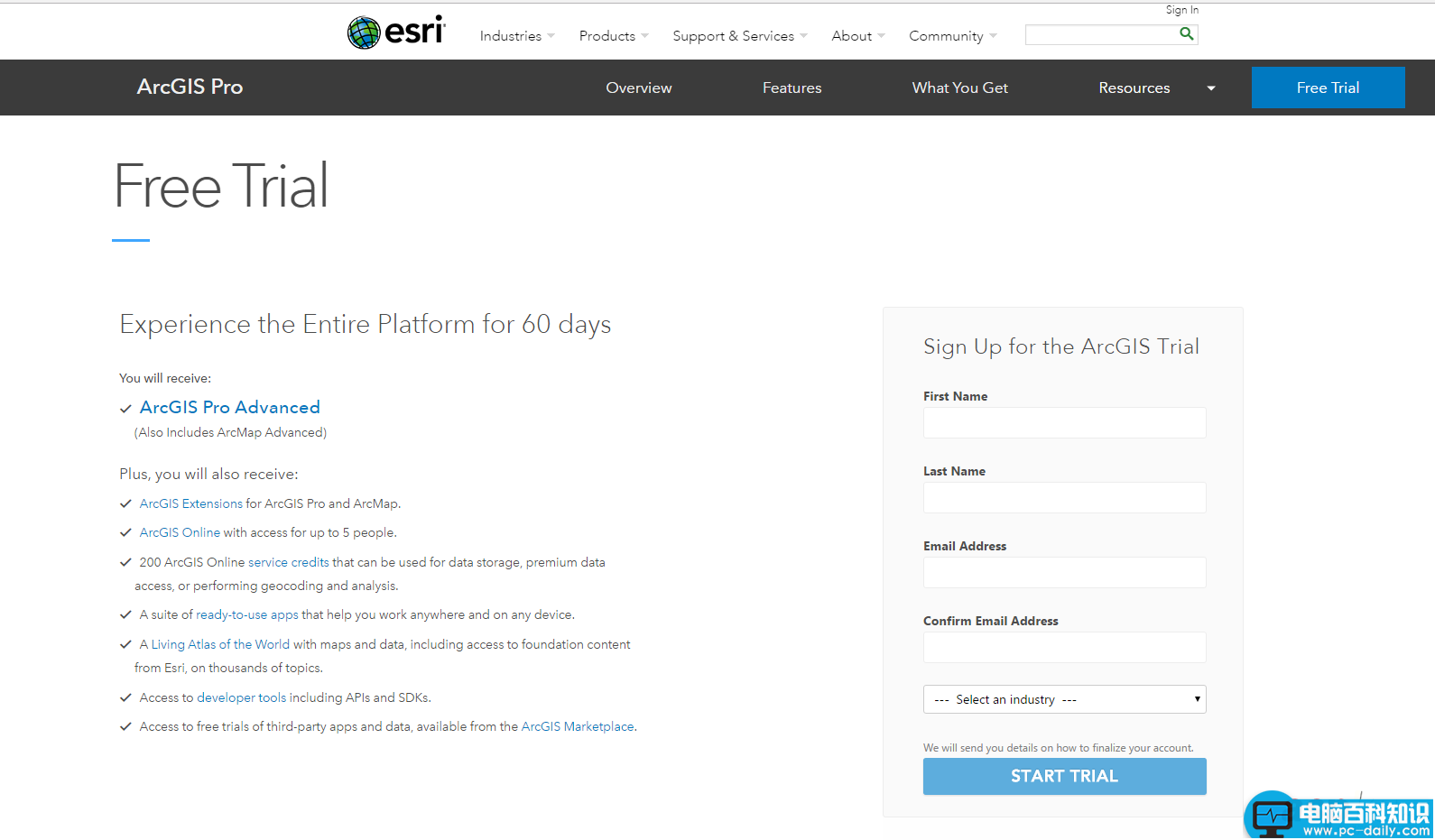Open the Industries dropdown menu

(x=517, y=36)
